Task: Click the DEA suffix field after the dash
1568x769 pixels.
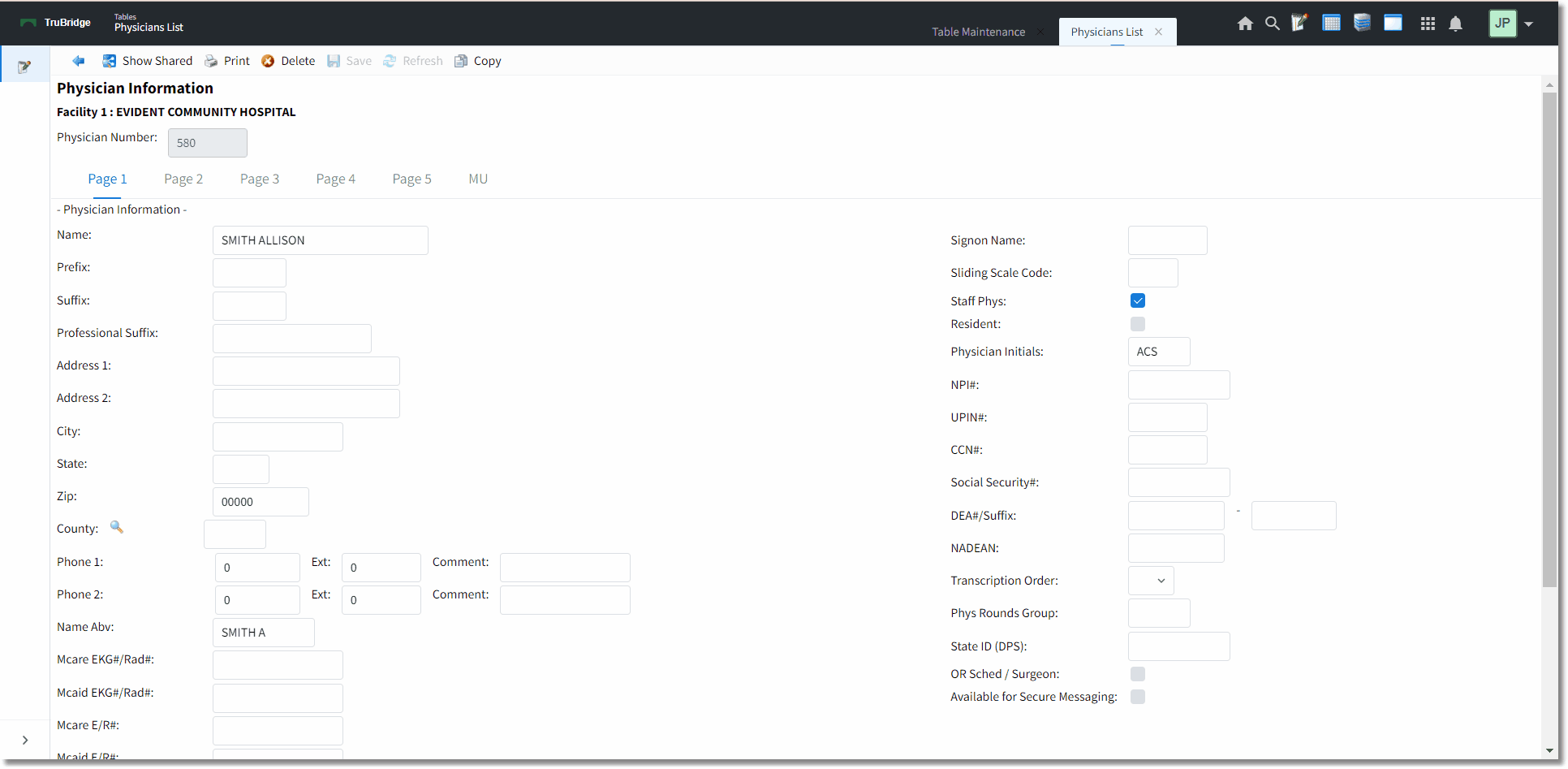Action: [1294, 516]
